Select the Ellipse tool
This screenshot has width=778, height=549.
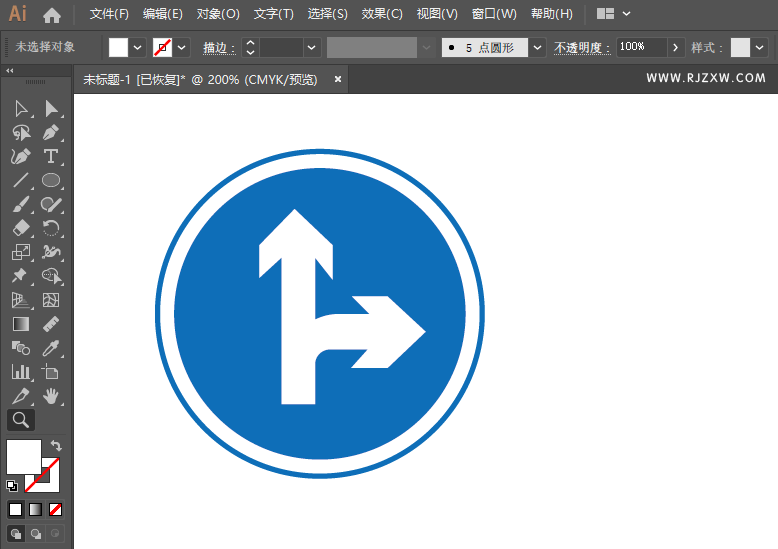[x=51, y=180]
